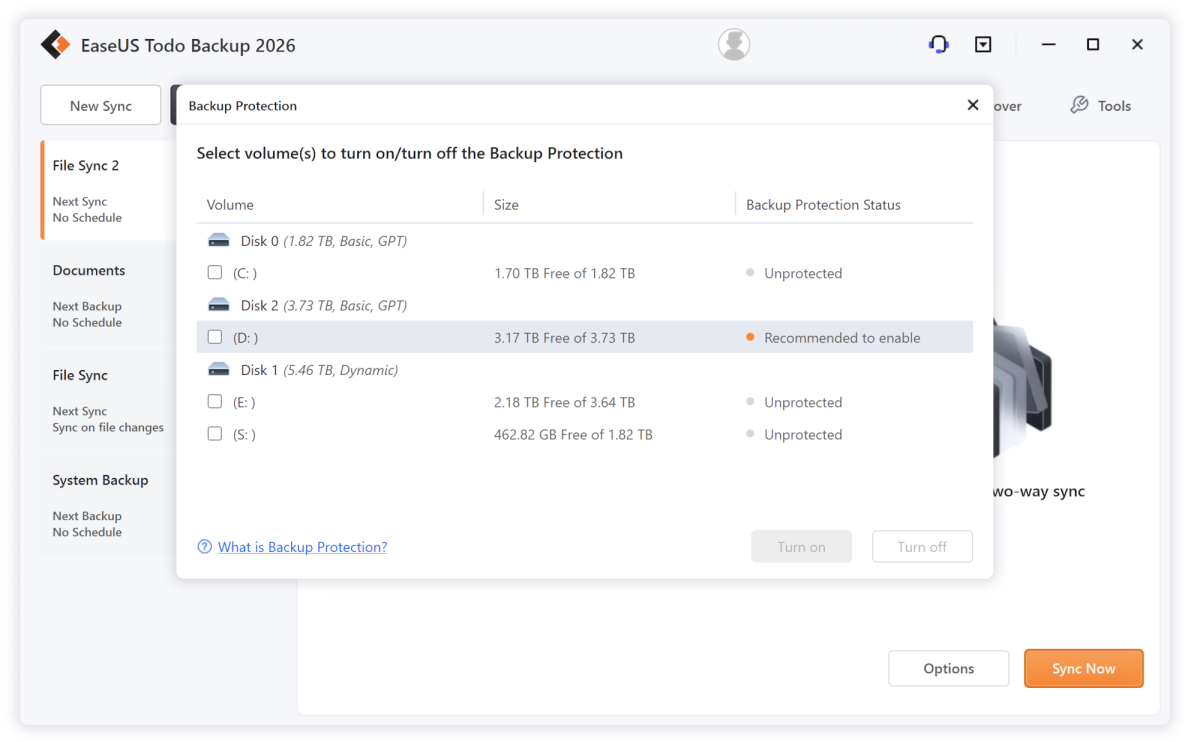Image resolution: width=1200 pixels, height=742 pixels.
Task: Click the Backup Protection Status column header
Action: point(823,205)
